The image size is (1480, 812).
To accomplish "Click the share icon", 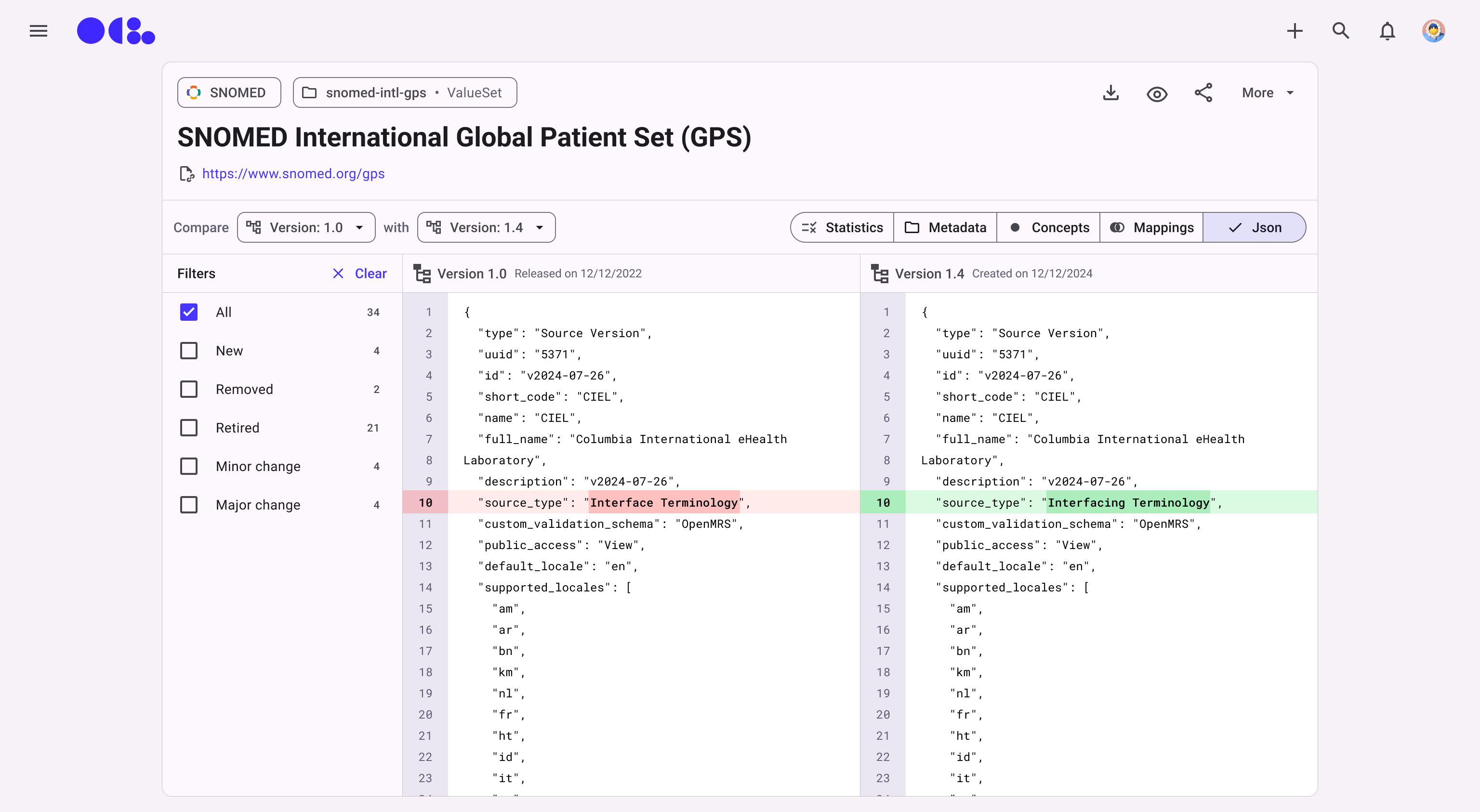I will (x=1203, y=93).
